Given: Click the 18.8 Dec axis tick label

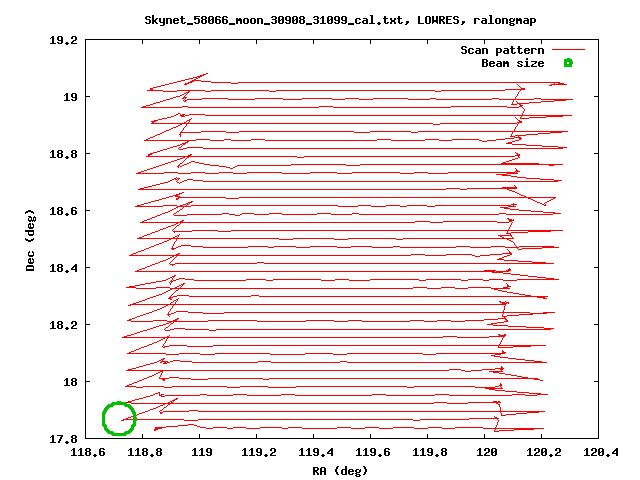Looking at the screenshot, I should coord(63,154).
